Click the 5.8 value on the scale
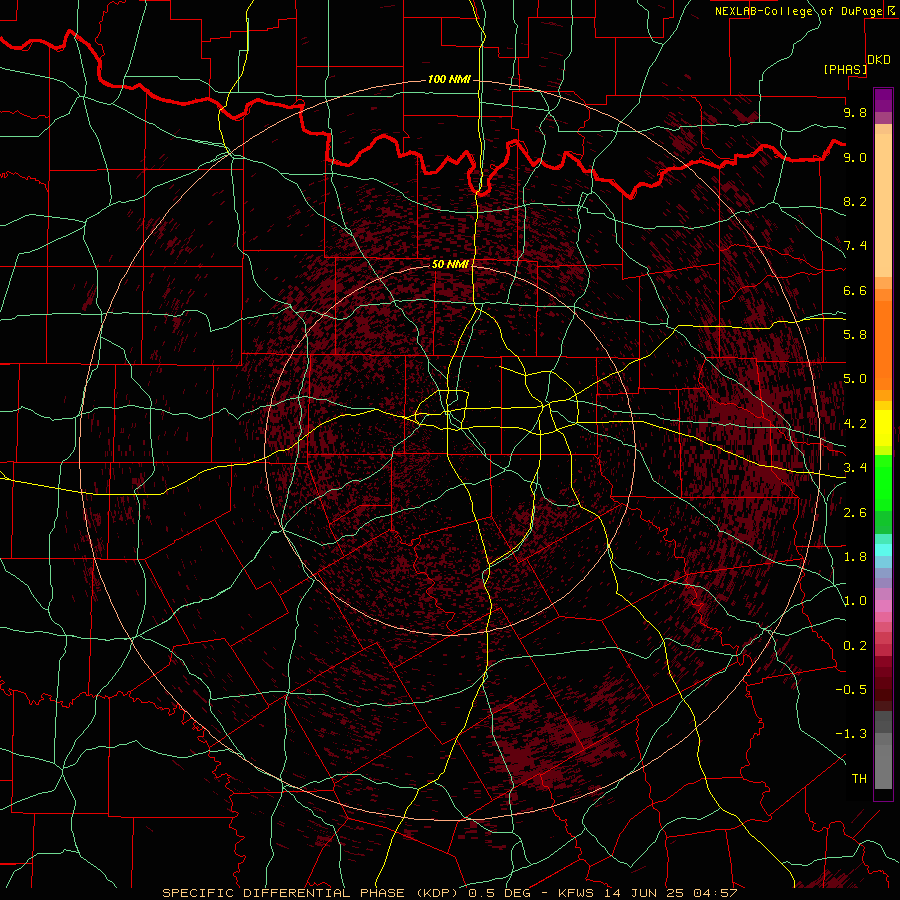This screenshot has height=900, width=900. point(855,335)
